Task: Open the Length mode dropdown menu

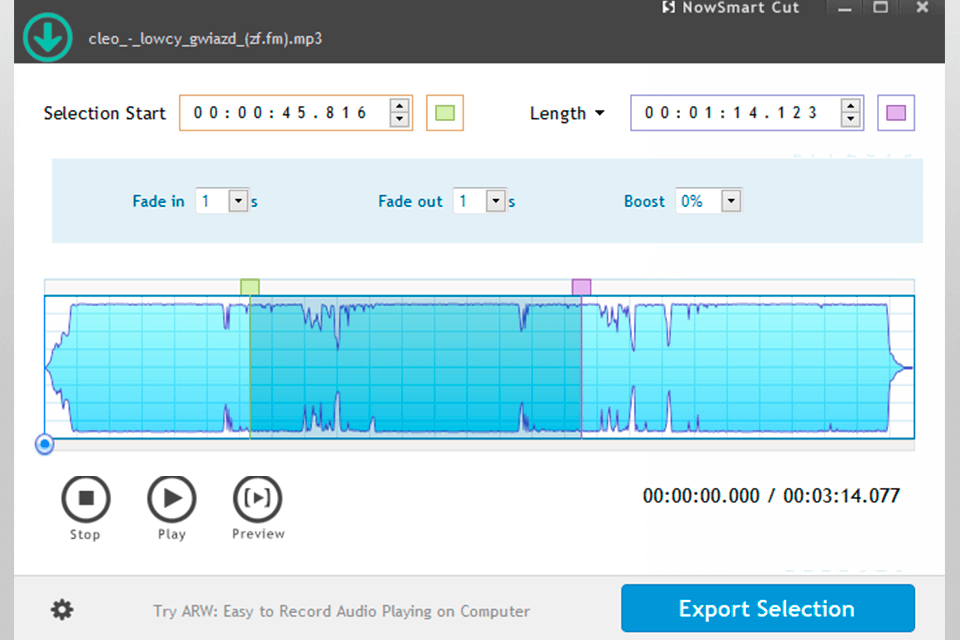Action: coord(567,113)
